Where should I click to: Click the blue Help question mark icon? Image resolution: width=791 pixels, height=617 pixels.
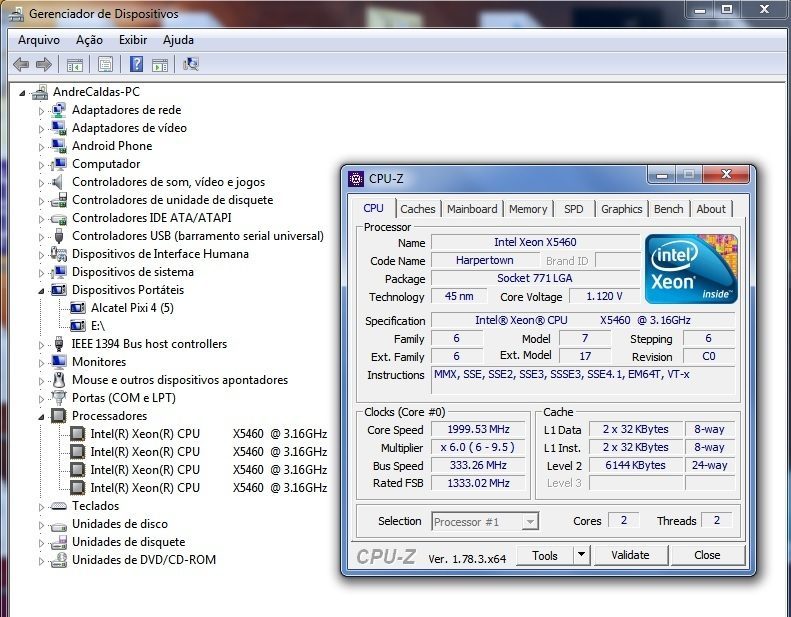(136, 64)
